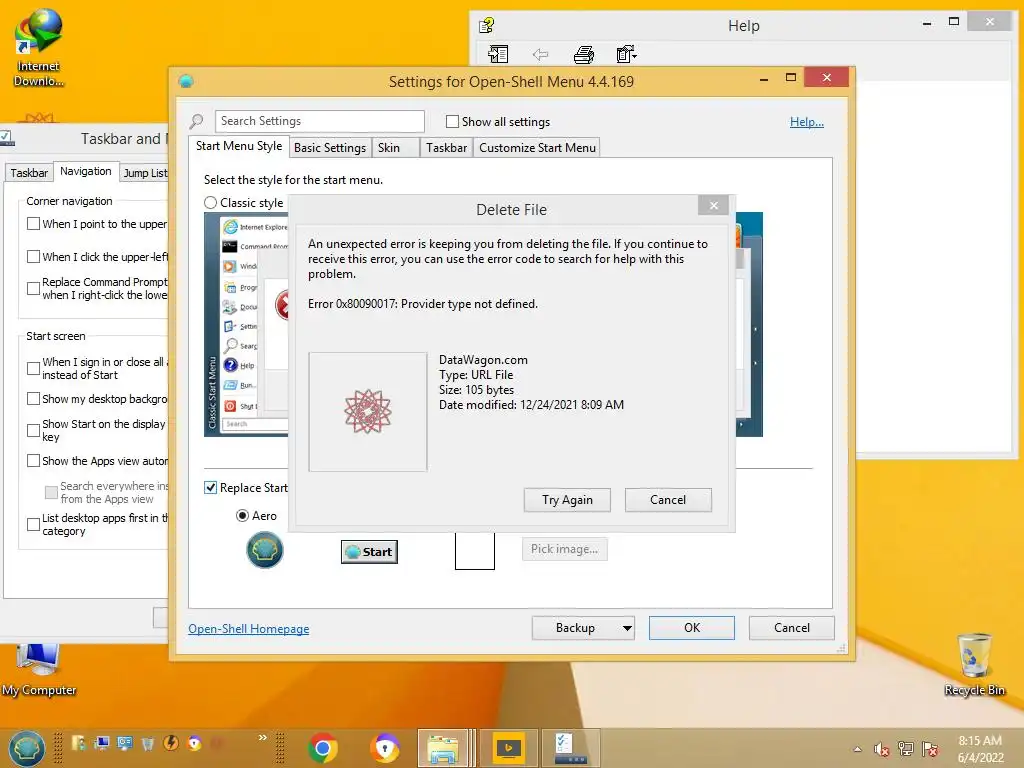Screen dimensions: 1024x768
Task: Click the lightning bolt quick launch icon
Action: pos(171,743)
